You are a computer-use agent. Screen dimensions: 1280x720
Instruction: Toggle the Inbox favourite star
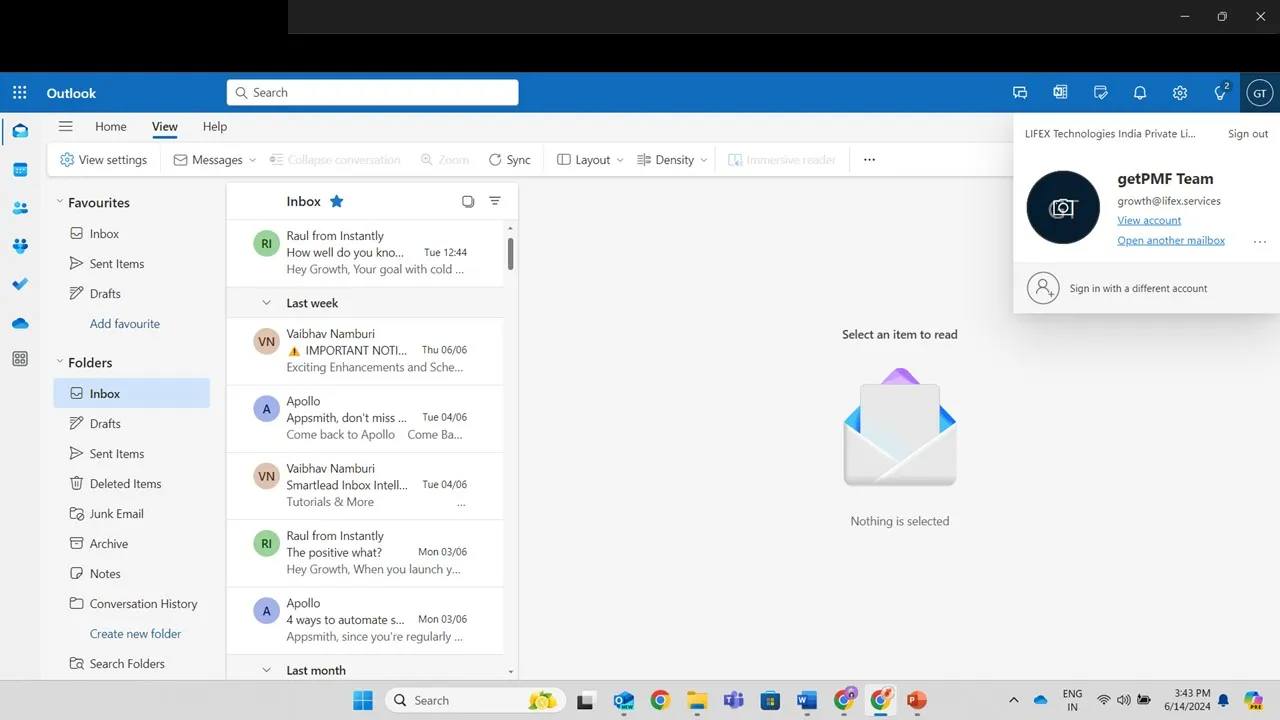click(x=337, y=201)
